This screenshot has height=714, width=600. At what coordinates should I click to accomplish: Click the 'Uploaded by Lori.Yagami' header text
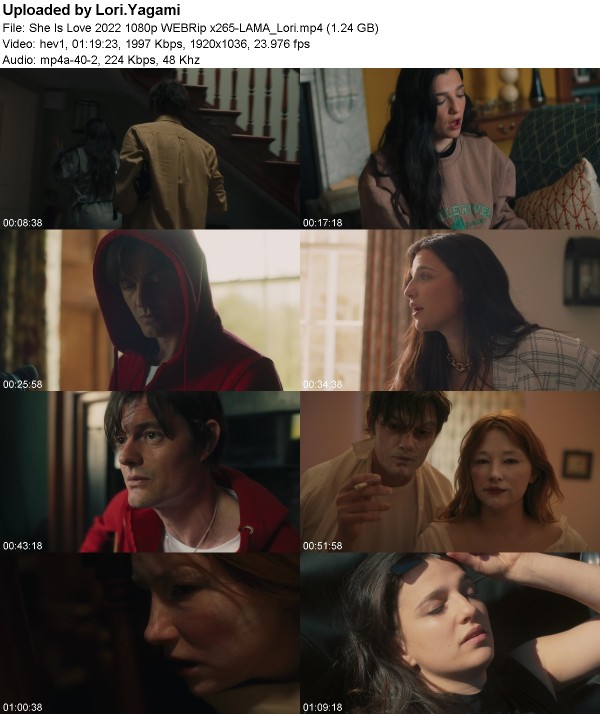(x=92, y=10)
